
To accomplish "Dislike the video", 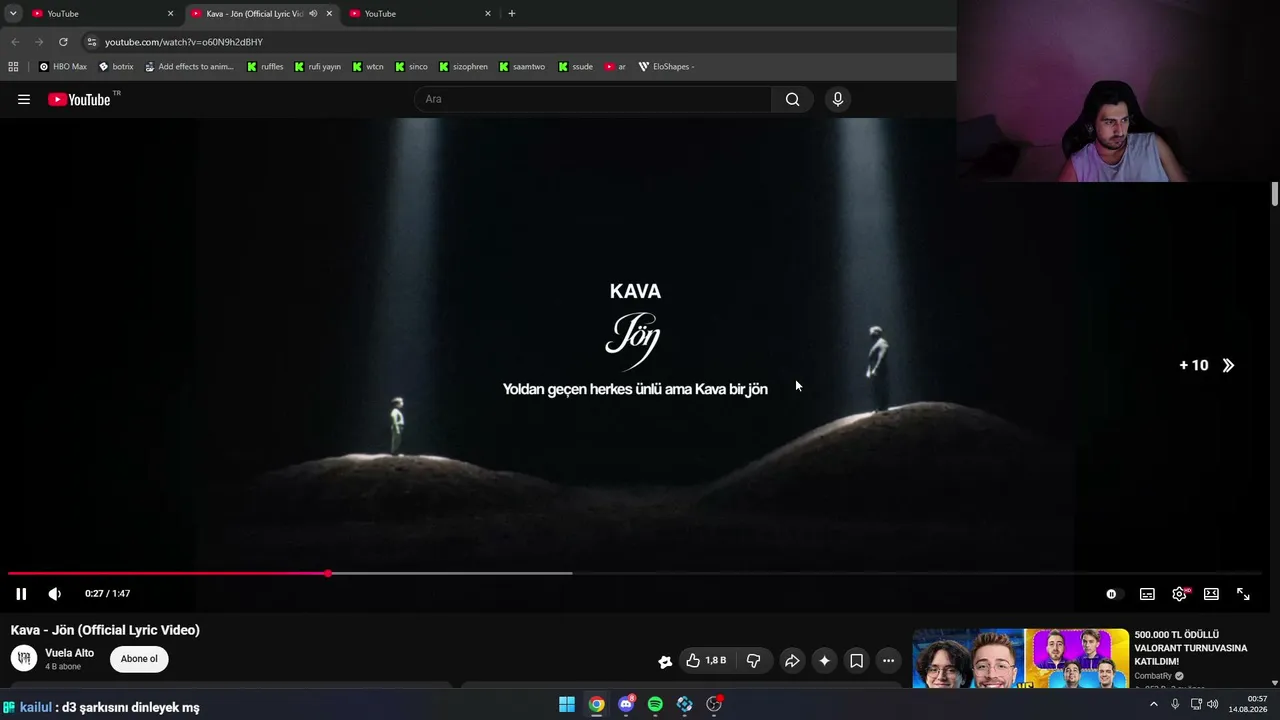I will (x=754, y=660).
